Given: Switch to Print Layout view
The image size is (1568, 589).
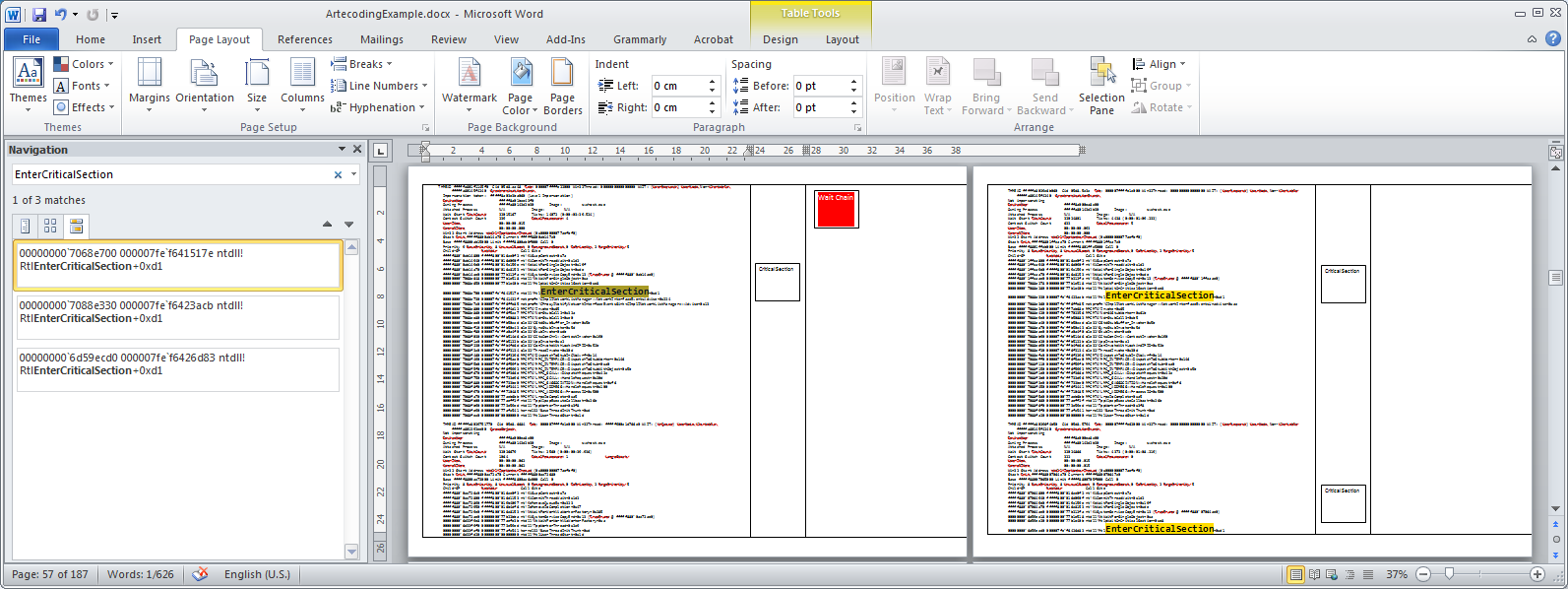Looking at the screenshot, I should [1296, 575].
